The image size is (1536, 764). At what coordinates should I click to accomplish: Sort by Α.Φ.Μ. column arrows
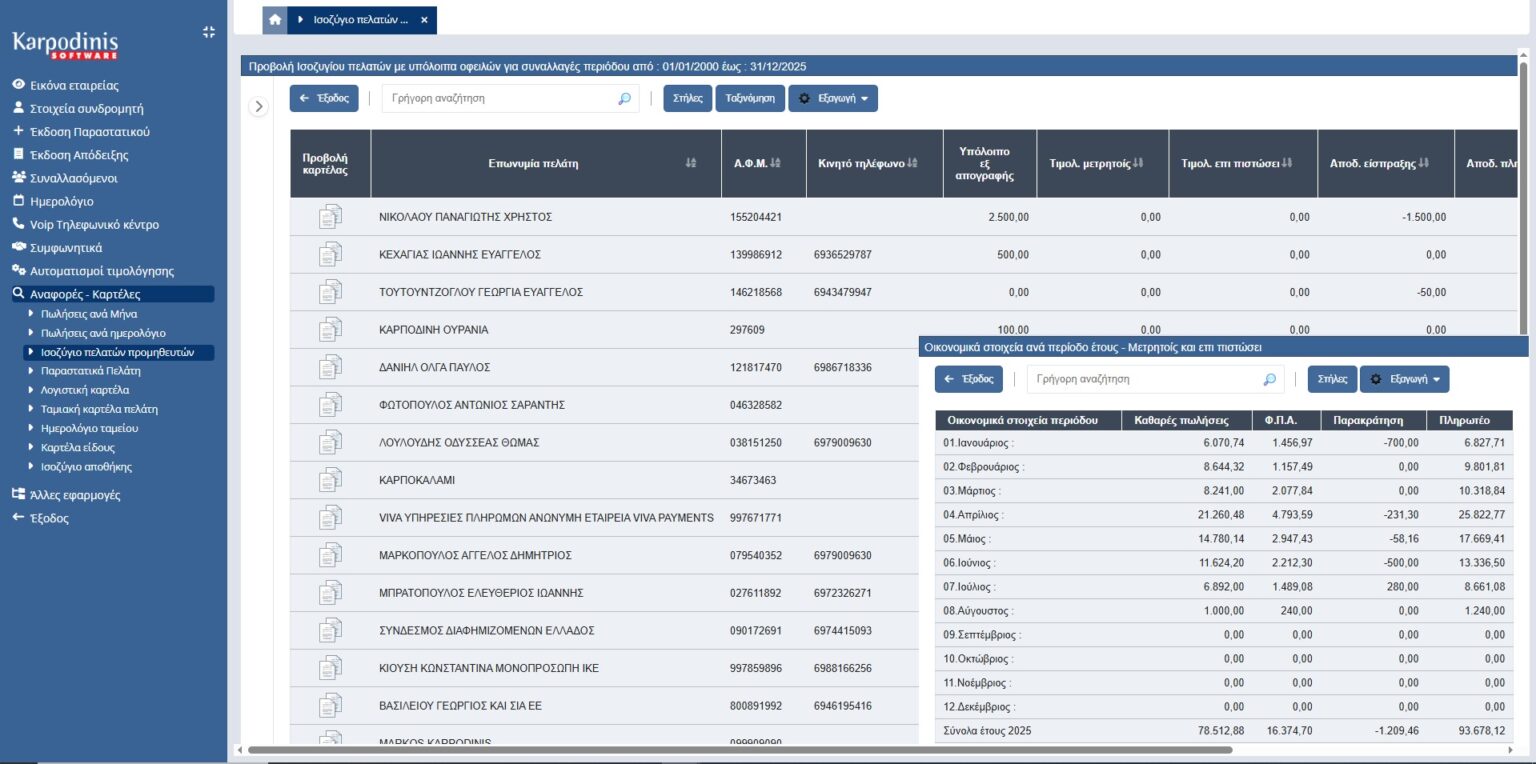(x=776, y=163)
